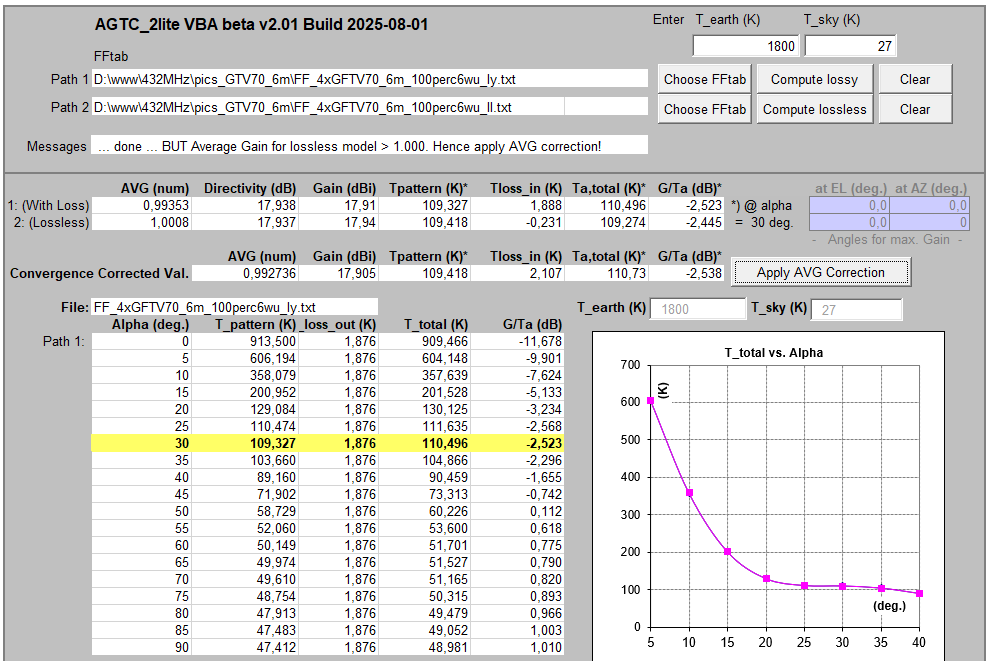This screenshot has width=990, height=661.
Task: Select the Path 1 lossy file path field
Action: (x=370, y=79)
